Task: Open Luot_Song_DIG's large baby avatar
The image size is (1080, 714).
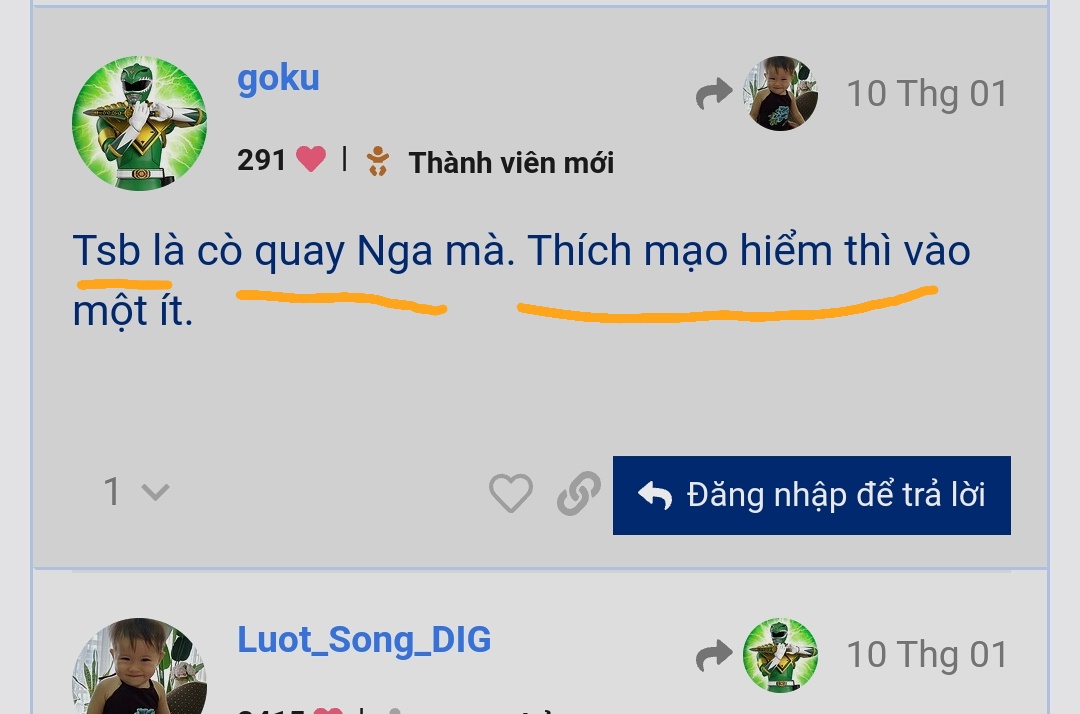Action: (139, 666)
